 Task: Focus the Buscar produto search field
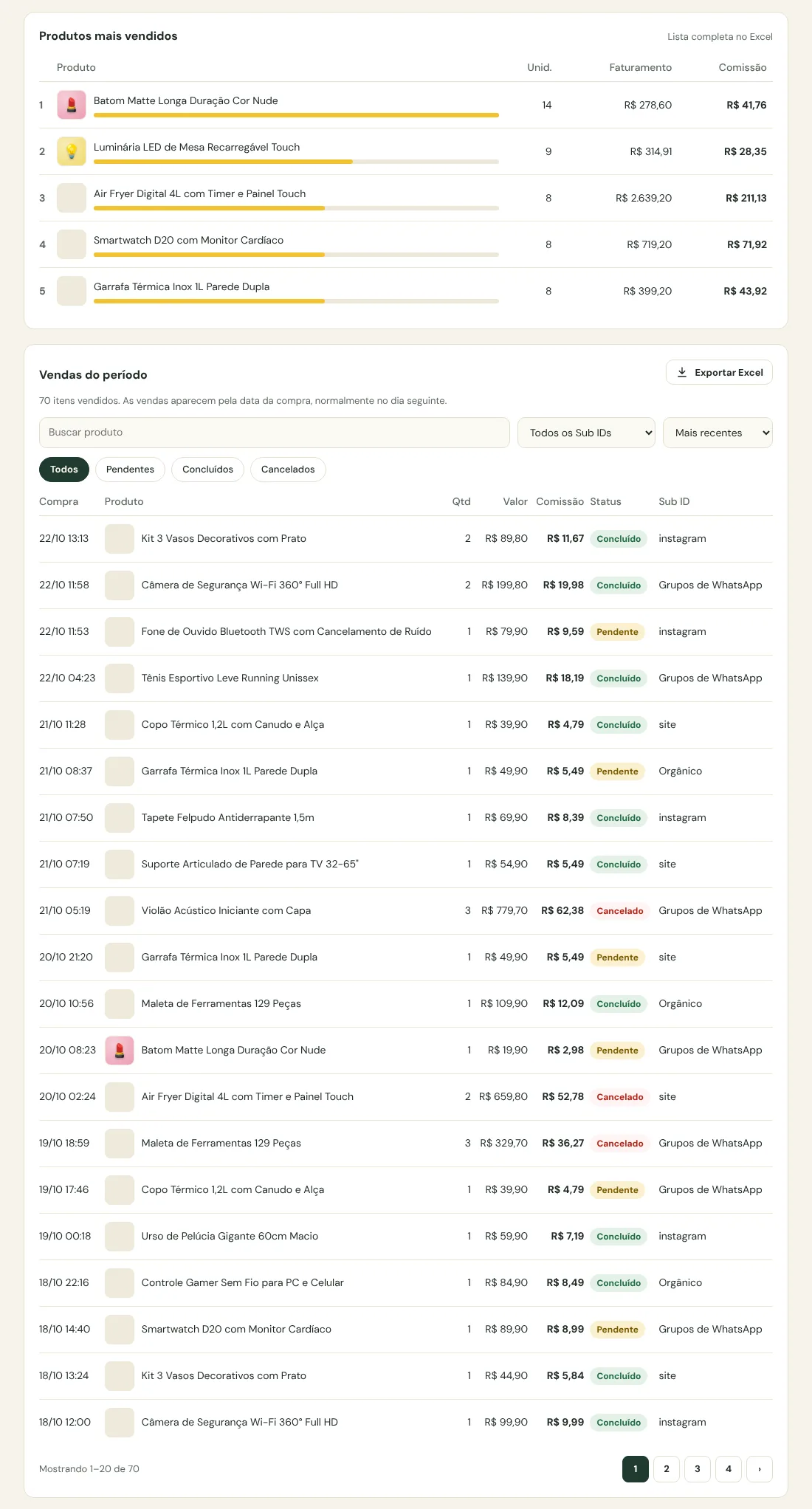coord(275,433)
